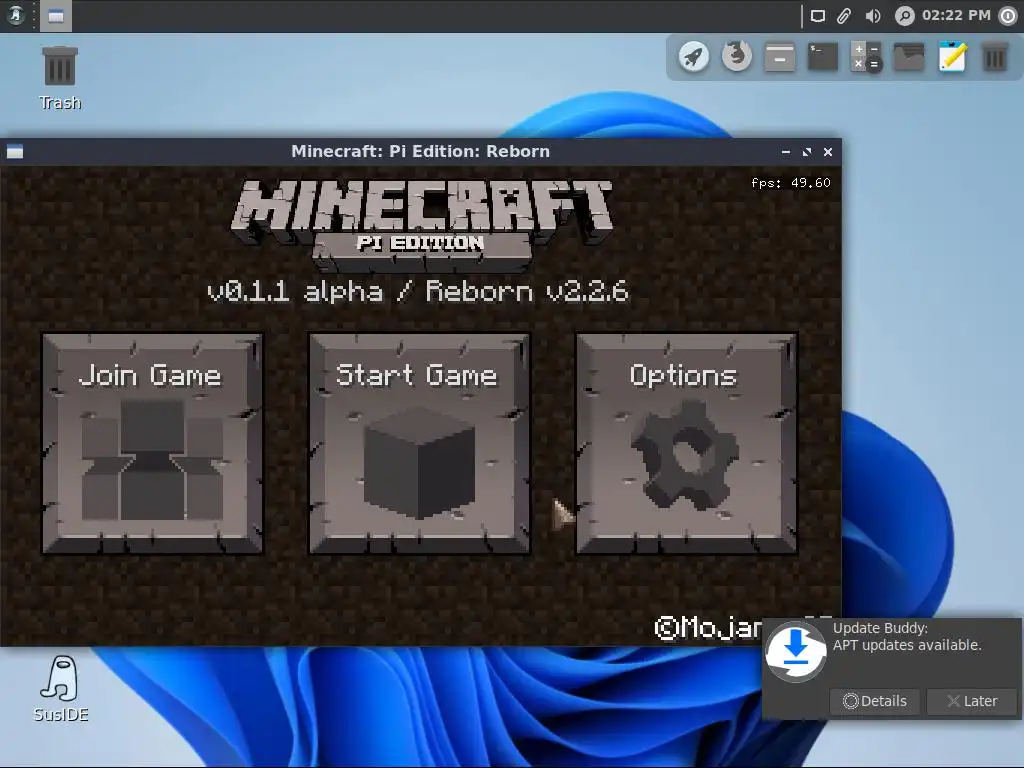The width and height of the screenshot is (1024, 768).
Task: Click the Update Buddy download icon
Action: point(796,652)
